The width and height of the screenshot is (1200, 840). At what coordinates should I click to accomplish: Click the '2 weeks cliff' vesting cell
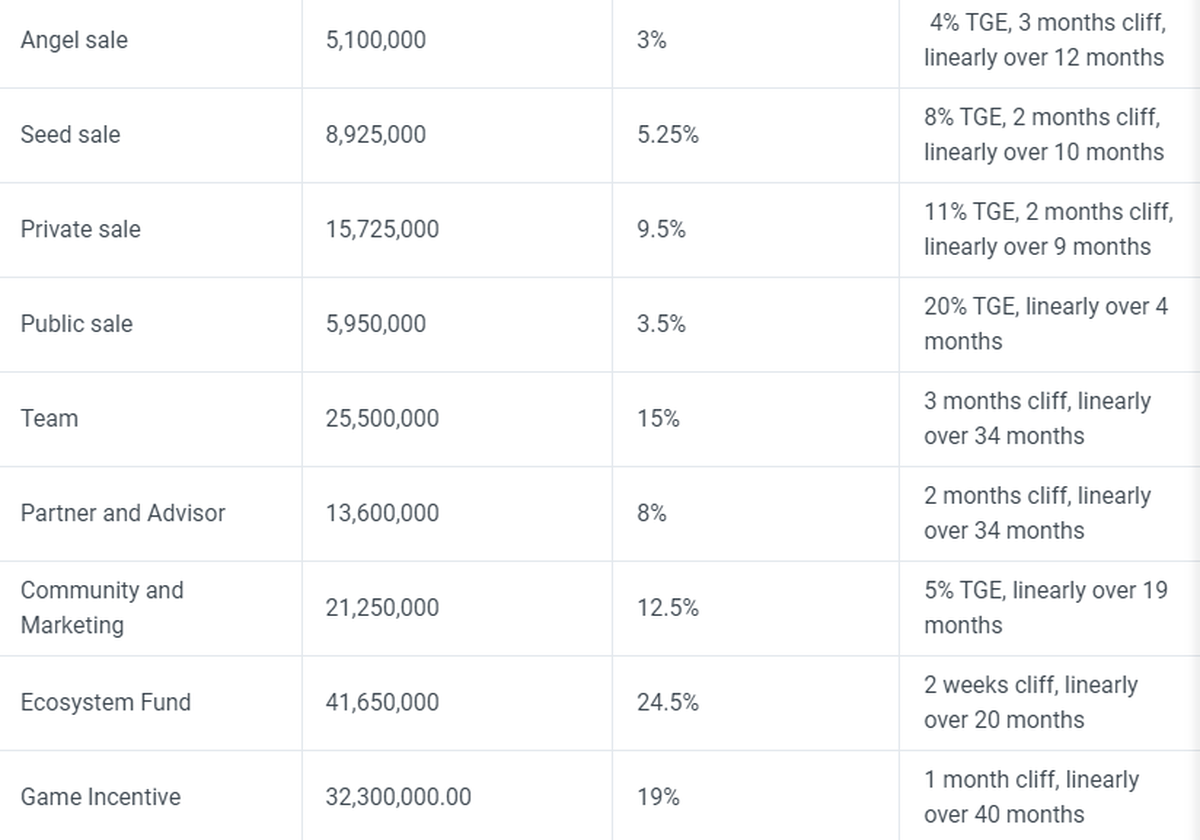coord(1030,702)
